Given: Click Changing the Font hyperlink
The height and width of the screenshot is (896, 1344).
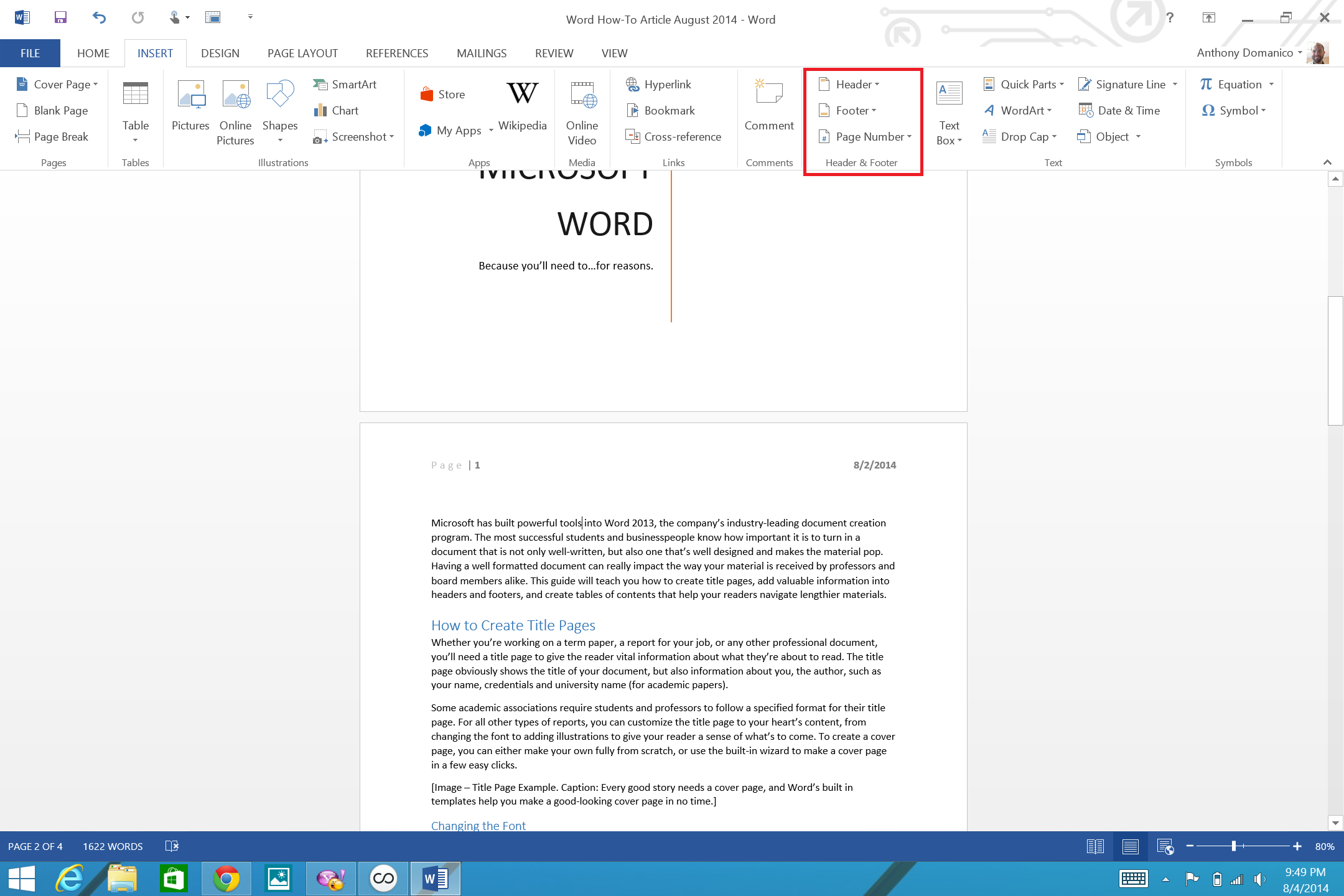Looking at the screenshot, I should 478,825.
